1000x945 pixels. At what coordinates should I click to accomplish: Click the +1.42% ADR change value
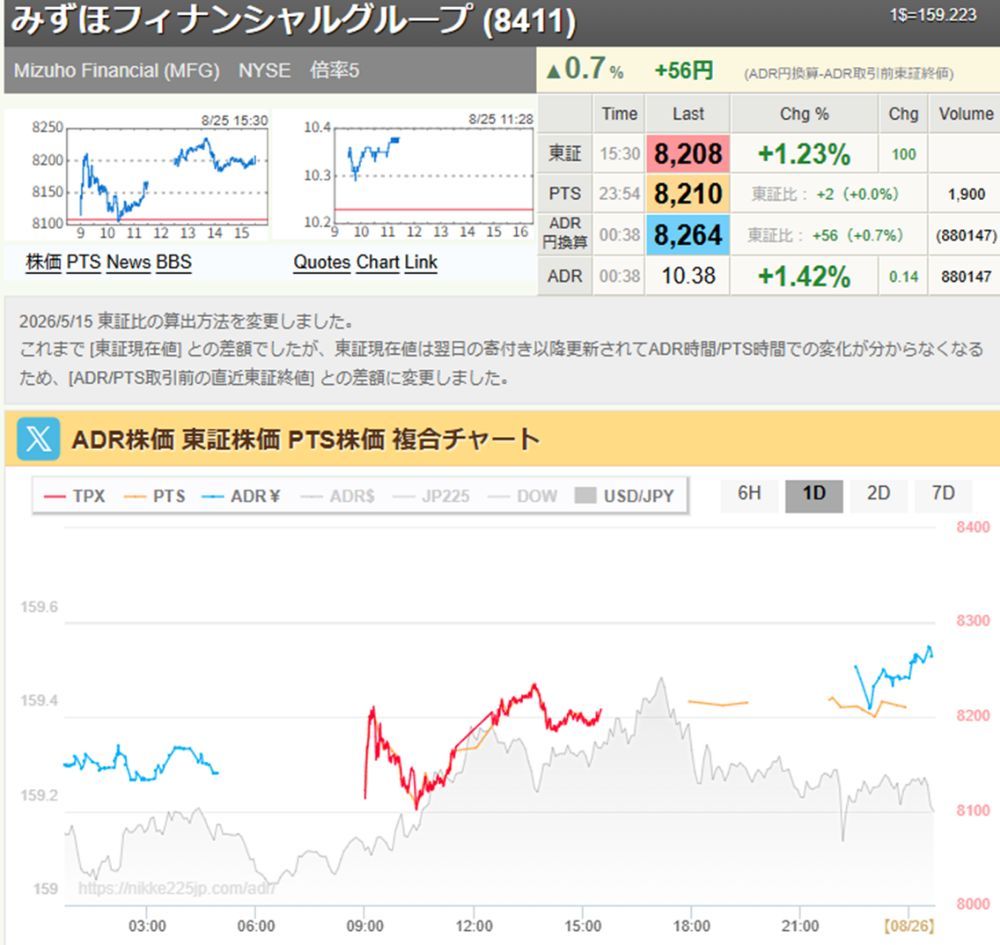click(804, 276)
